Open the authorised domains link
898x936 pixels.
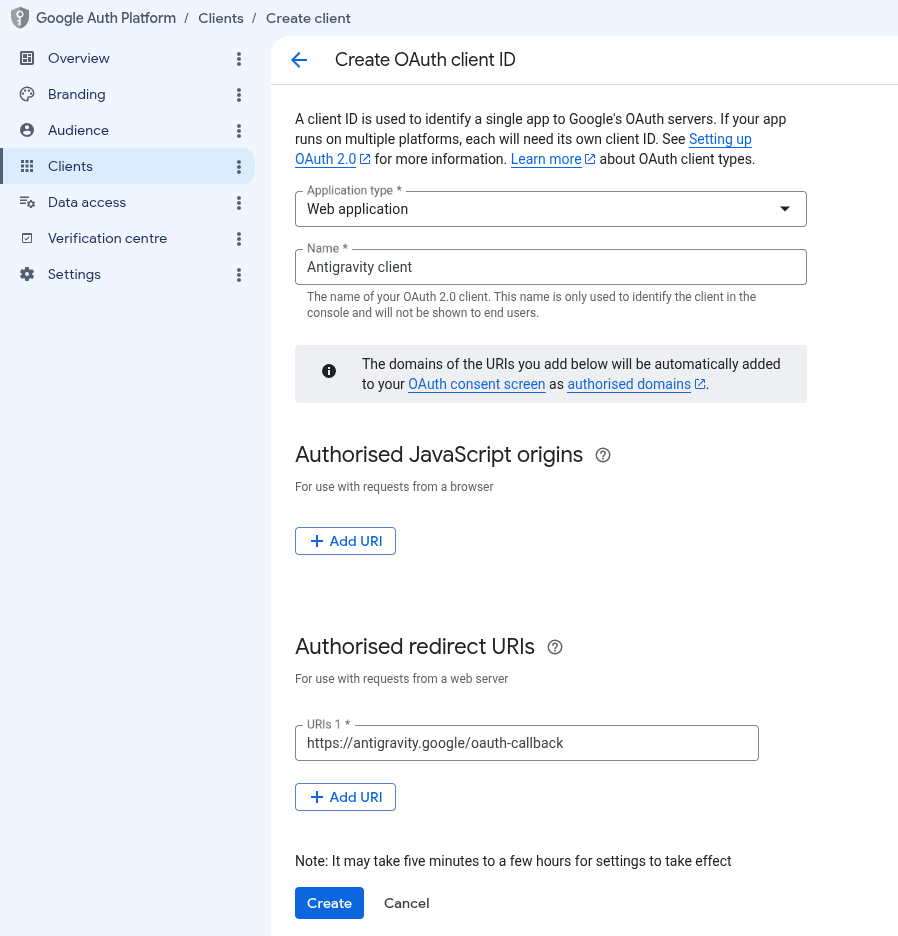(x=629, y=384)
